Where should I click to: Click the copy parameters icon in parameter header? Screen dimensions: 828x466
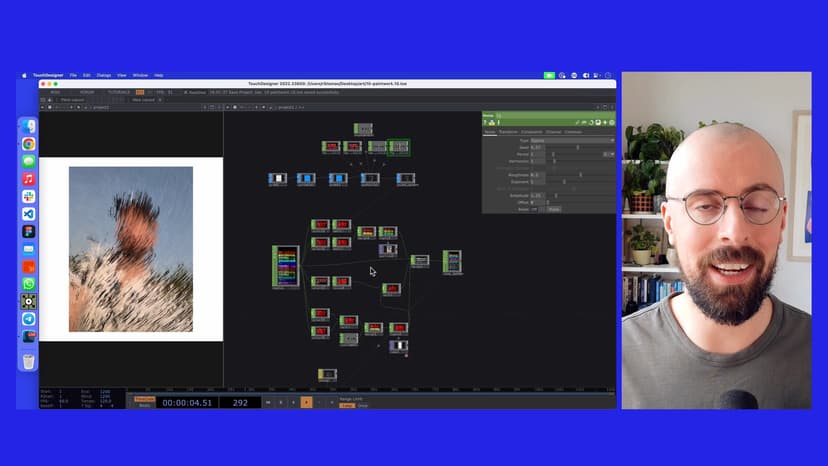click(x=591, y=122)
